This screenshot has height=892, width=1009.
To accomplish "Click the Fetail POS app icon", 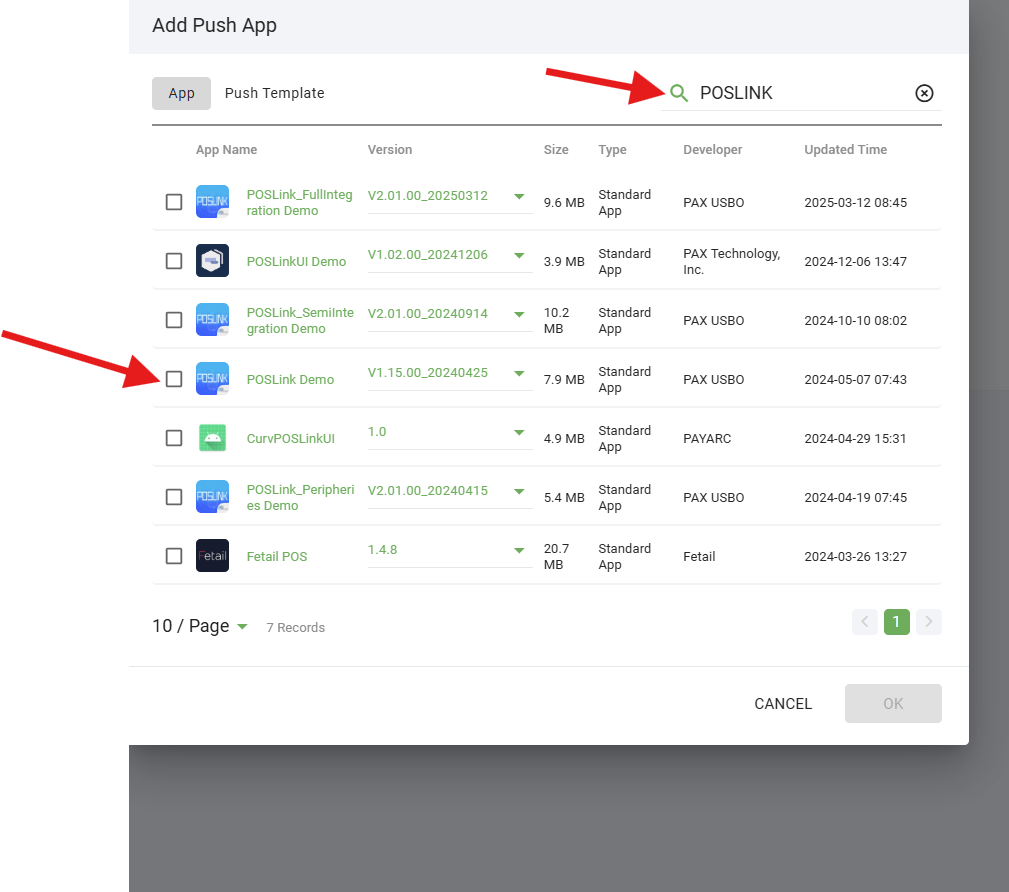I will tap(212, 556).
